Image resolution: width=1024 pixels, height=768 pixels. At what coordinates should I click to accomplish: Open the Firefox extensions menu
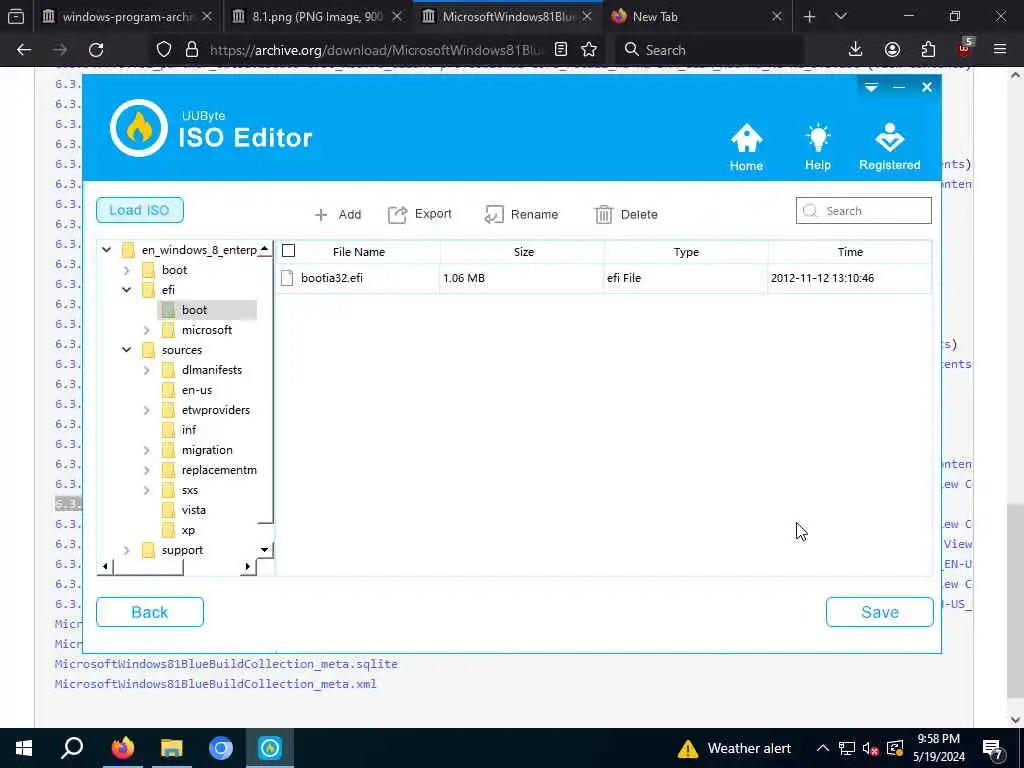928,50
